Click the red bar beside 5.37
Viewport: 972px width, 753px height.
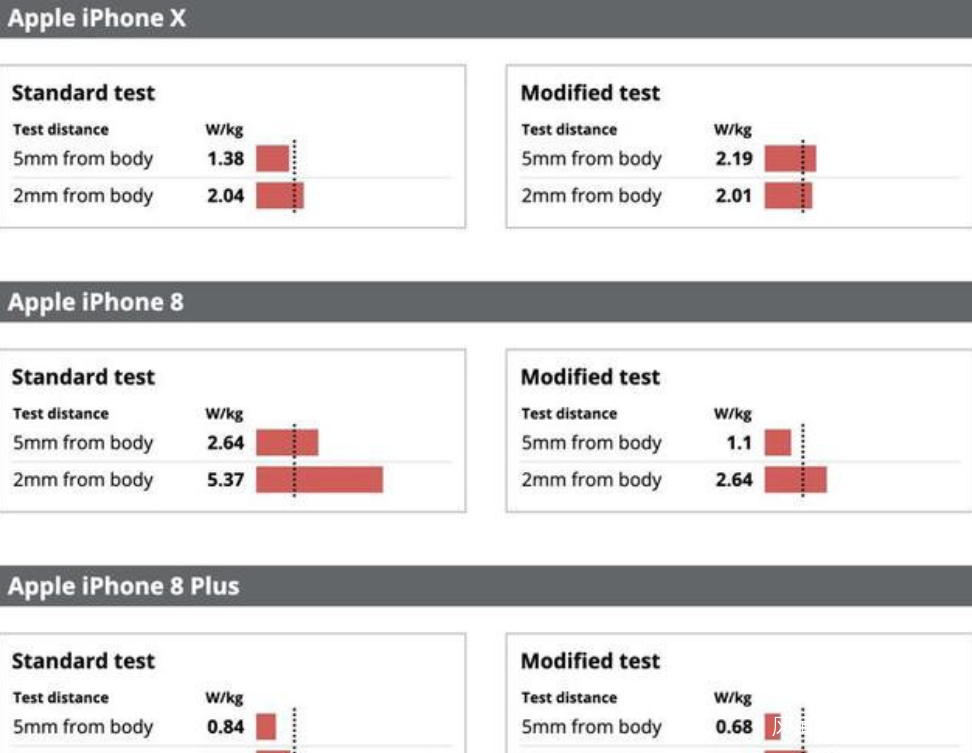coord(319,480)
